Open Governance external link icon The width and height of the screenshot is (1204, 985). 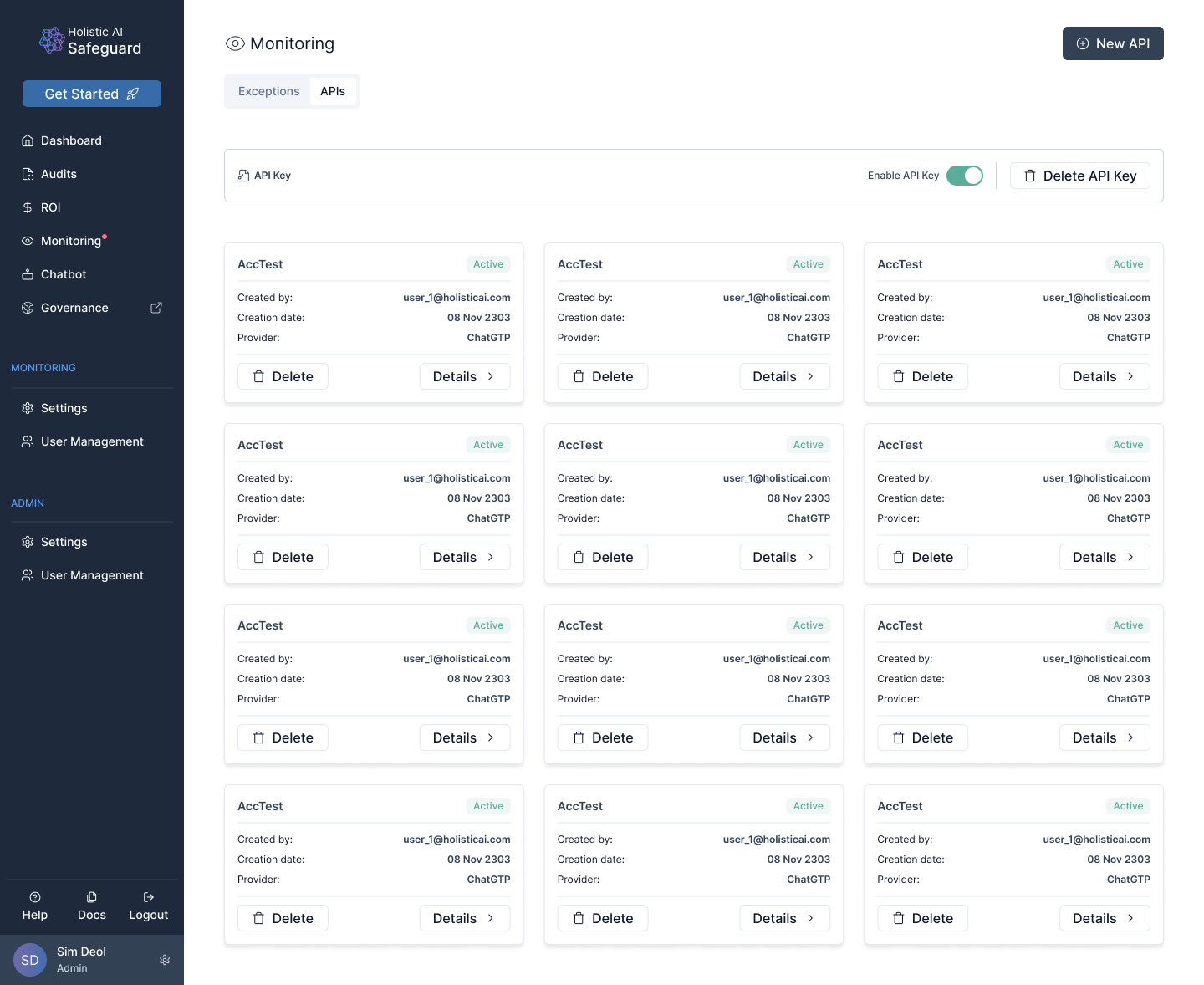tap(156, 308)
